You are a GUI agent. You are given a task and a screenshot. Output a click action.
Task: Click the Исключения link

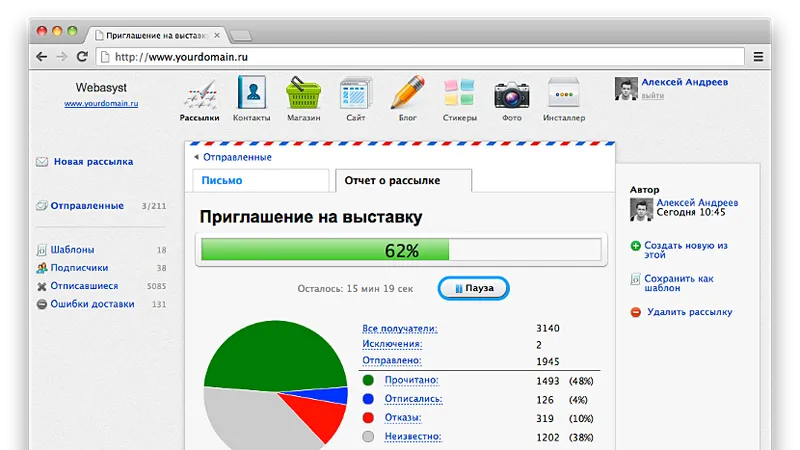pos(392,344)
